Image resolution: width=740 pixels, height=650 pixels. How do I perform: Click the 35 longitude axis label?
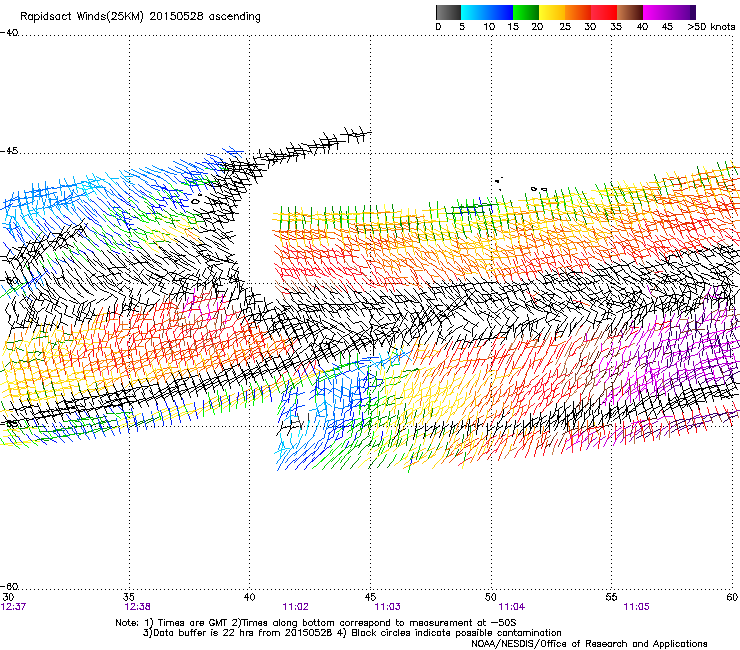[x=128, y=597]
